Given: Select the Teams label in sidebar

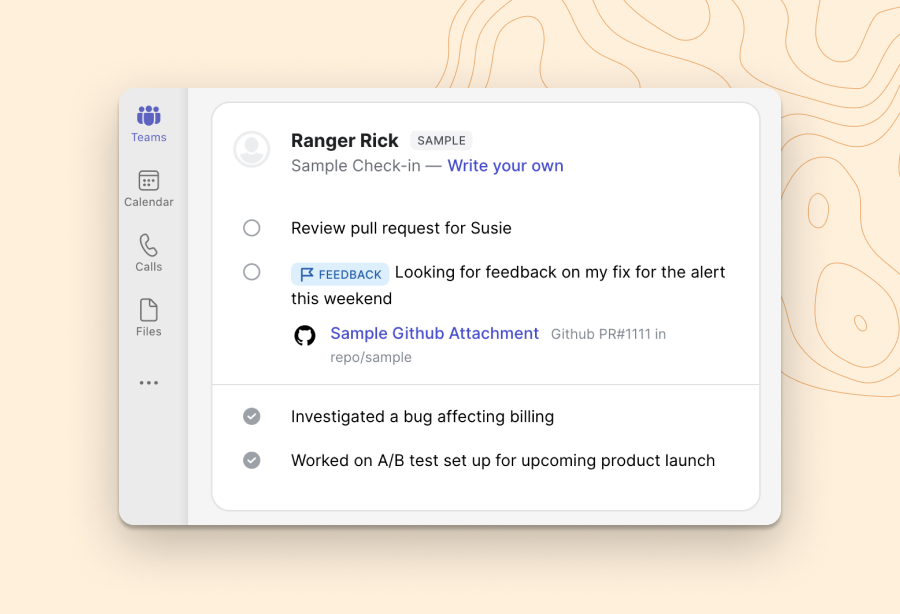Looking at the screenshot, I should click(149, 137).
